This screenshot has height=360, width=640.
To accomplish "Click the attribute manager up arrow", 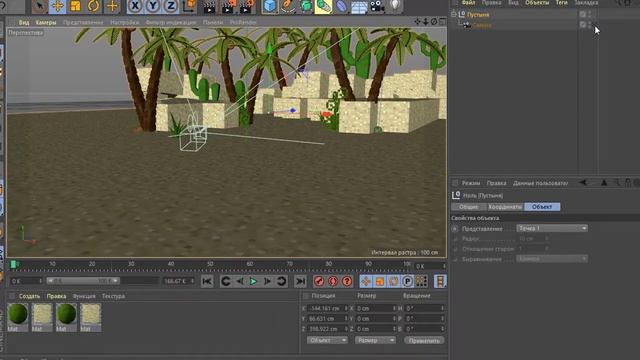I will pyautogui.click(x=604, y=183).
